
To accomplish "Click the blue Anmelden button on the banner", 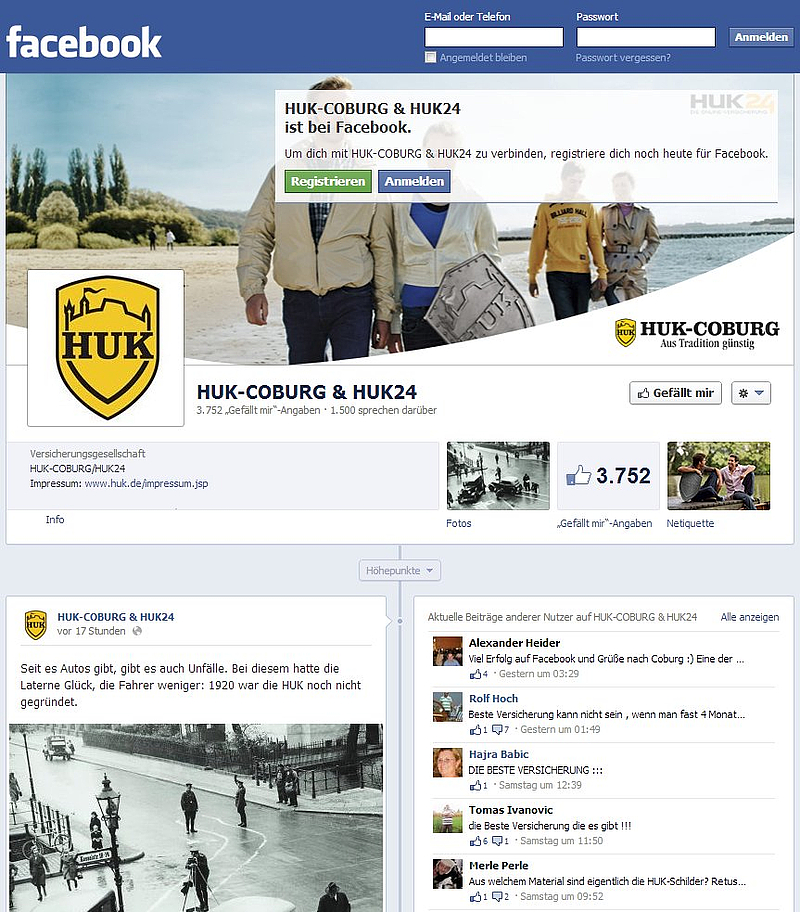I will (414, 181).
